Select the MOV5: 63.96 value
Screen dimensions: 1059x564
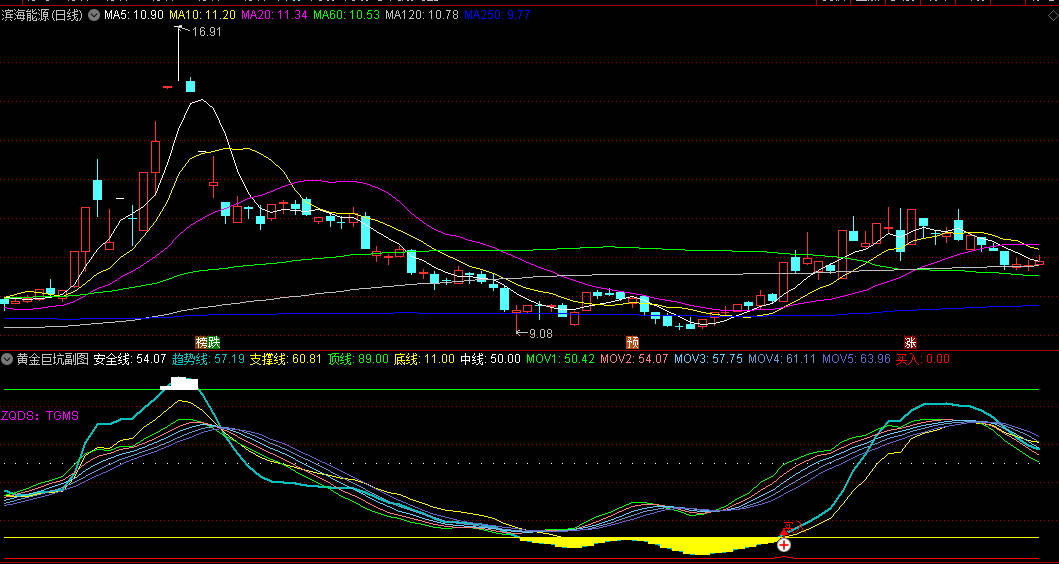tap(856, 359)
